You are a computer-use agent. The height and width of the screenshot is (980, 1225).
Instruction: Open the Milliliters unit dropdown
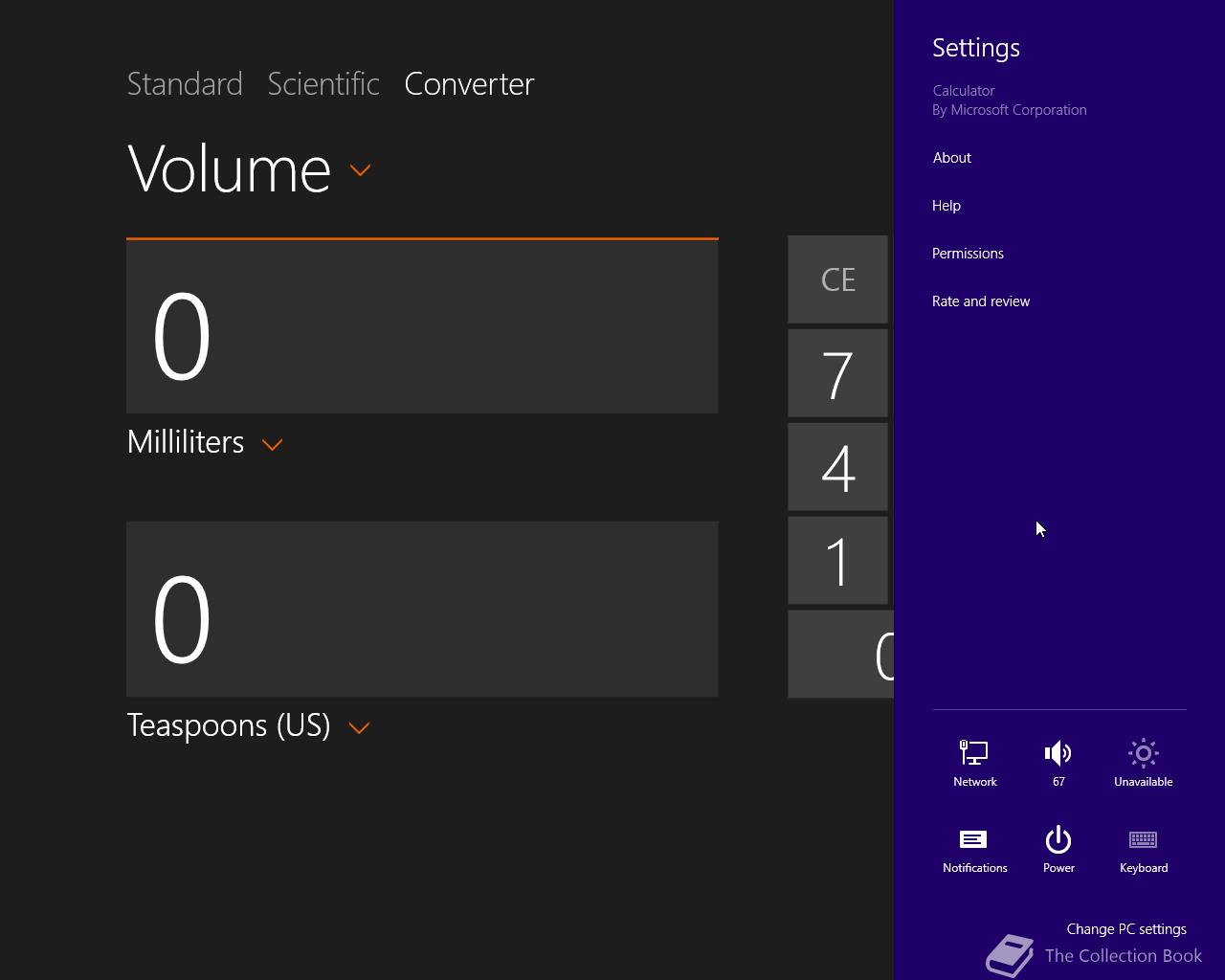[x=273, y=445]
